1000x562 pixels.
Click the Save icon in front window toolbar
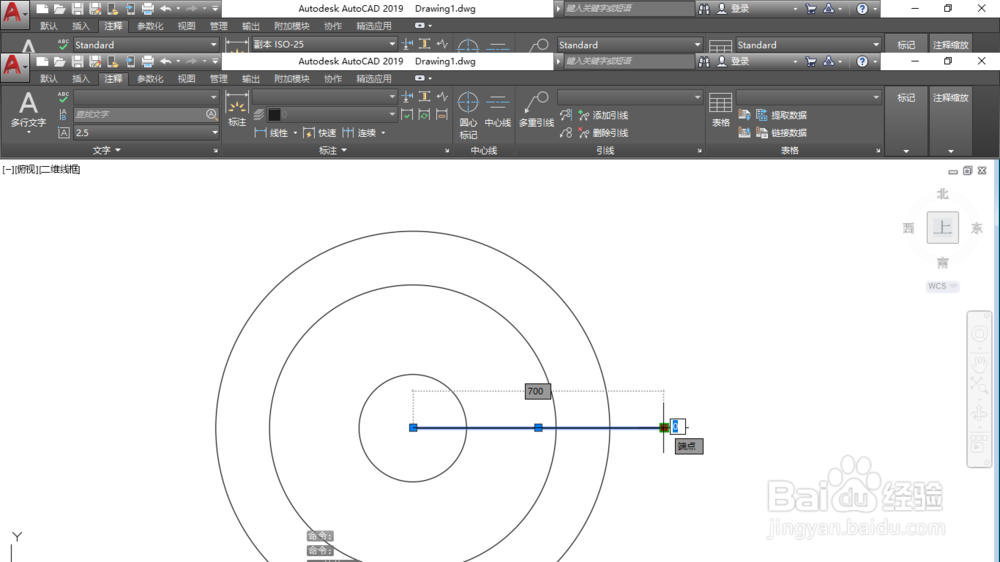point(77,61)
